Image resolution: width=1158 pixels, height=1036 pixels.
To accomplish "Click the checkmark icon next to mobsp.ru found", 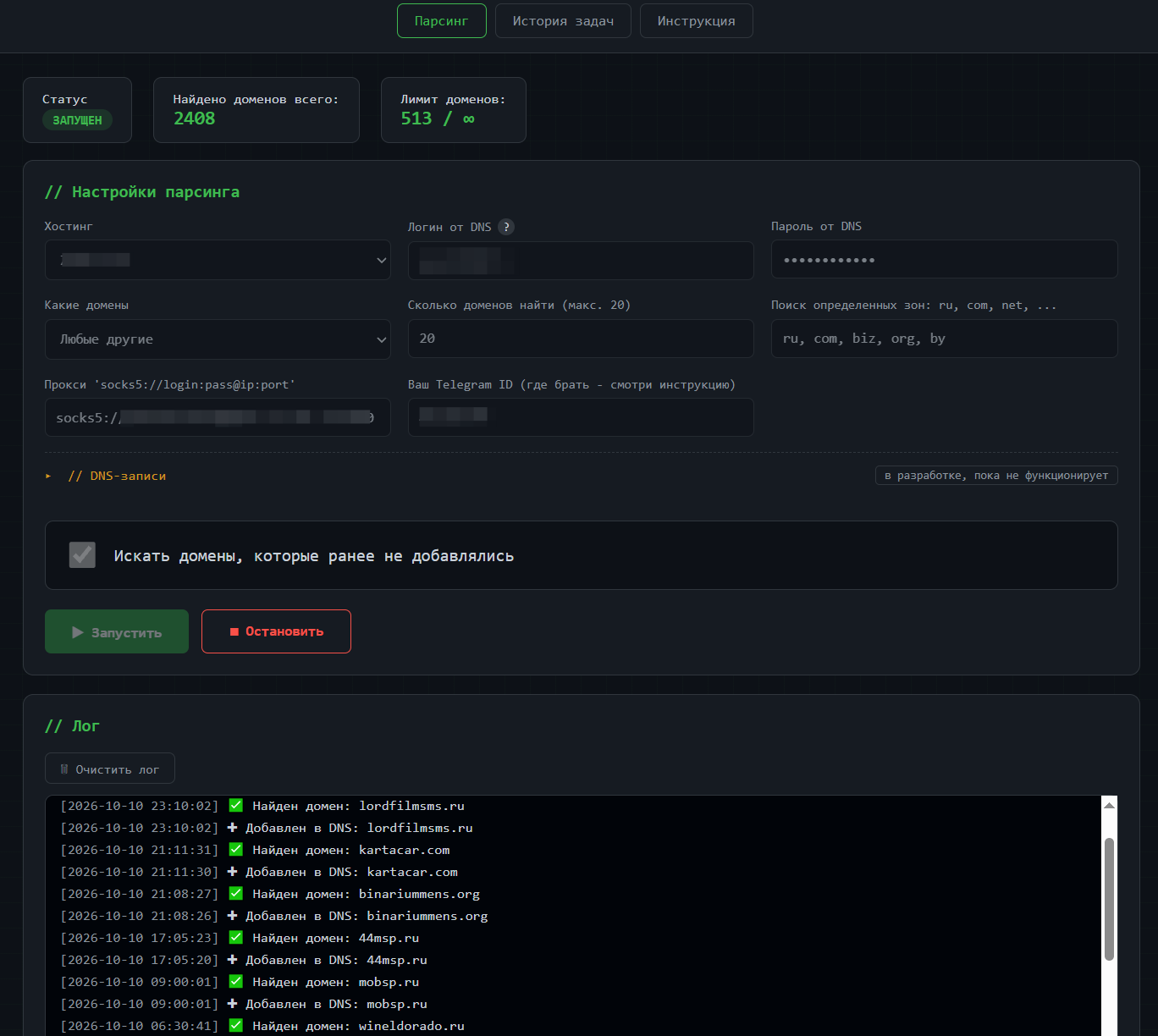I will click(x=236, y=982).
